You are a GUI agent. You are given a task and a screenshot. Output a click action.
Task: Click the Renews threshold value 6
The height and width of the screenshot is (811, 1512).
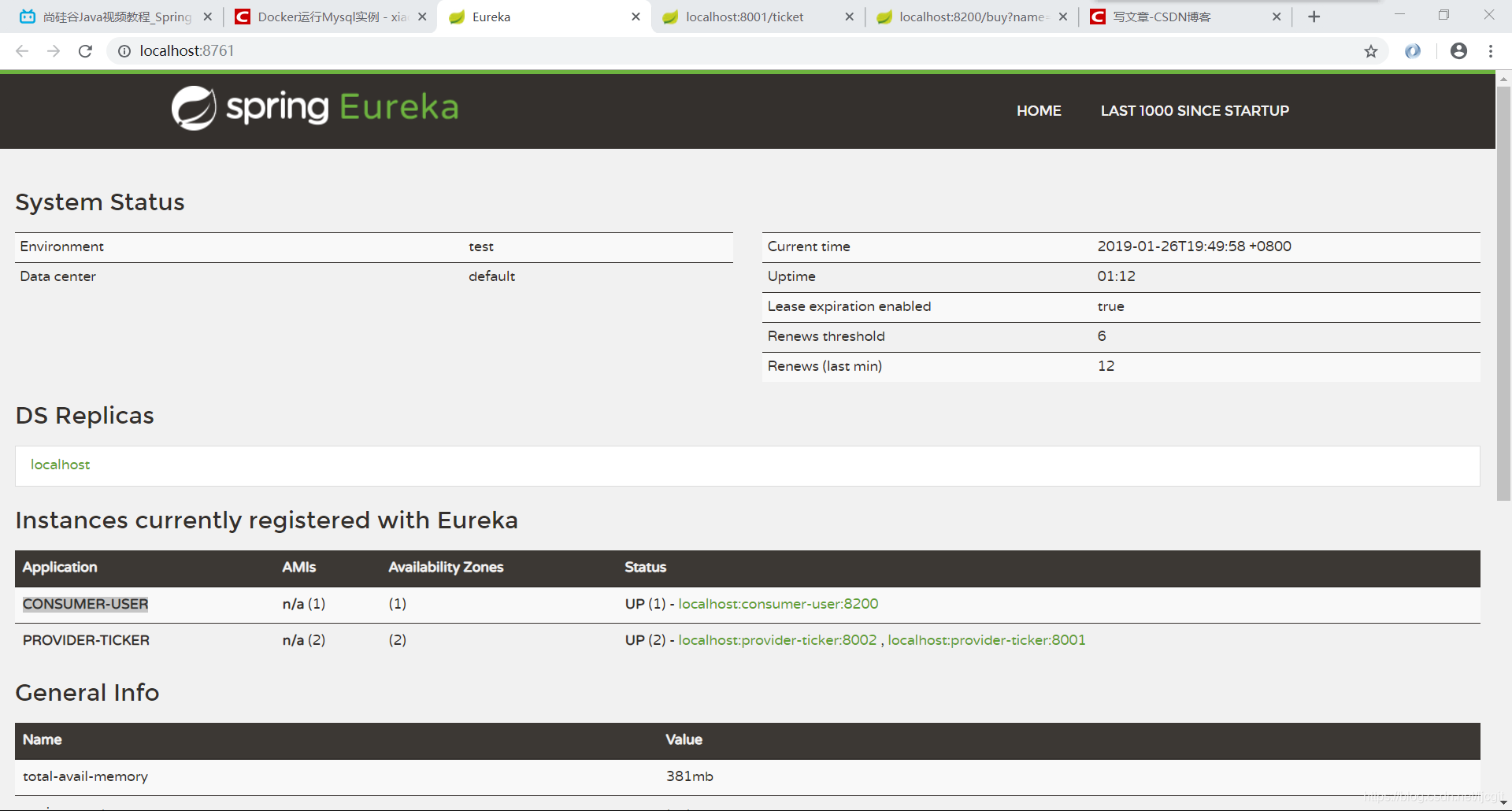1102,336
